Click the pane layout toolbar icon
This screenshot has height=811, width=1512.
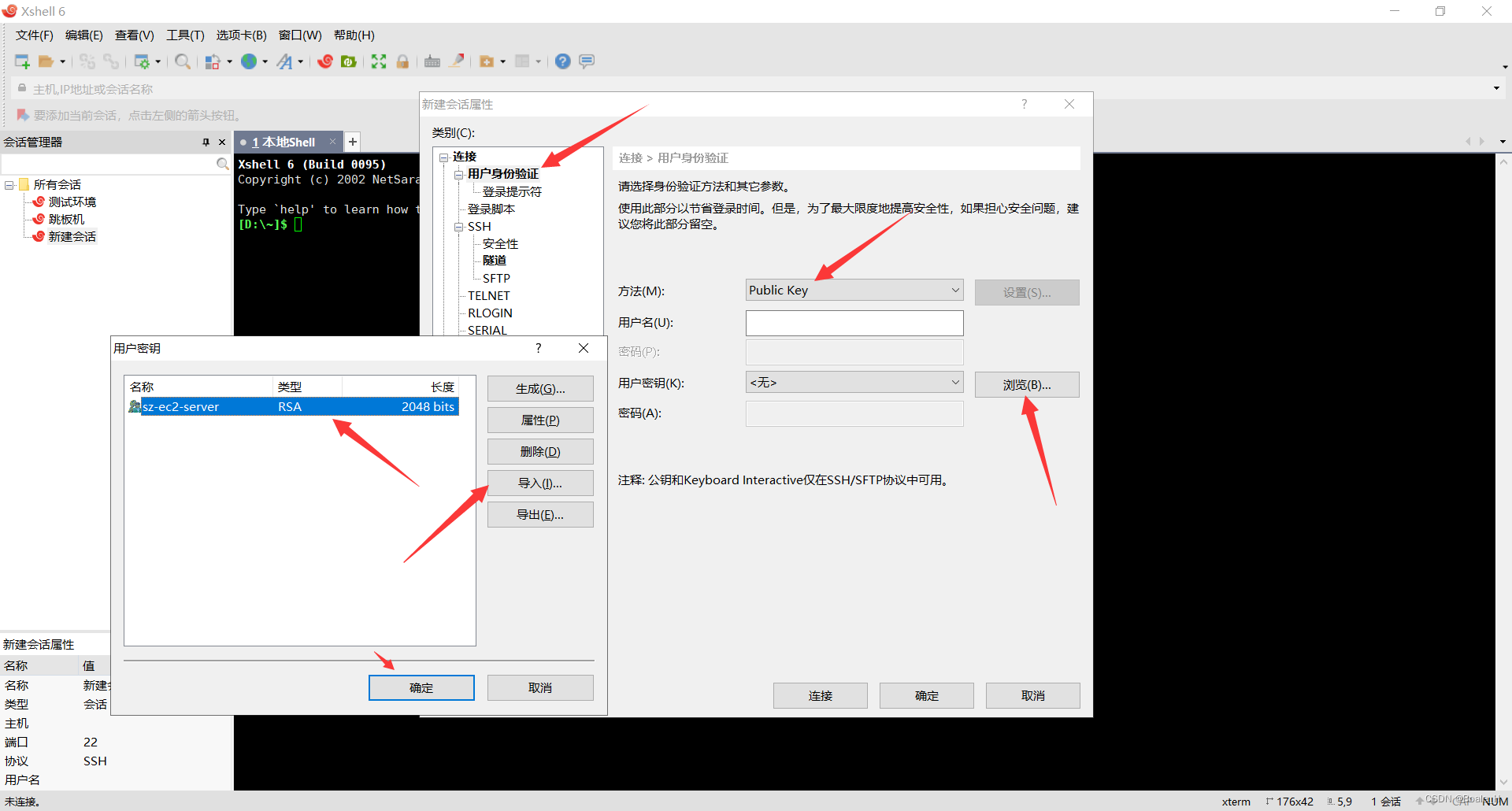tap(522, 61)
